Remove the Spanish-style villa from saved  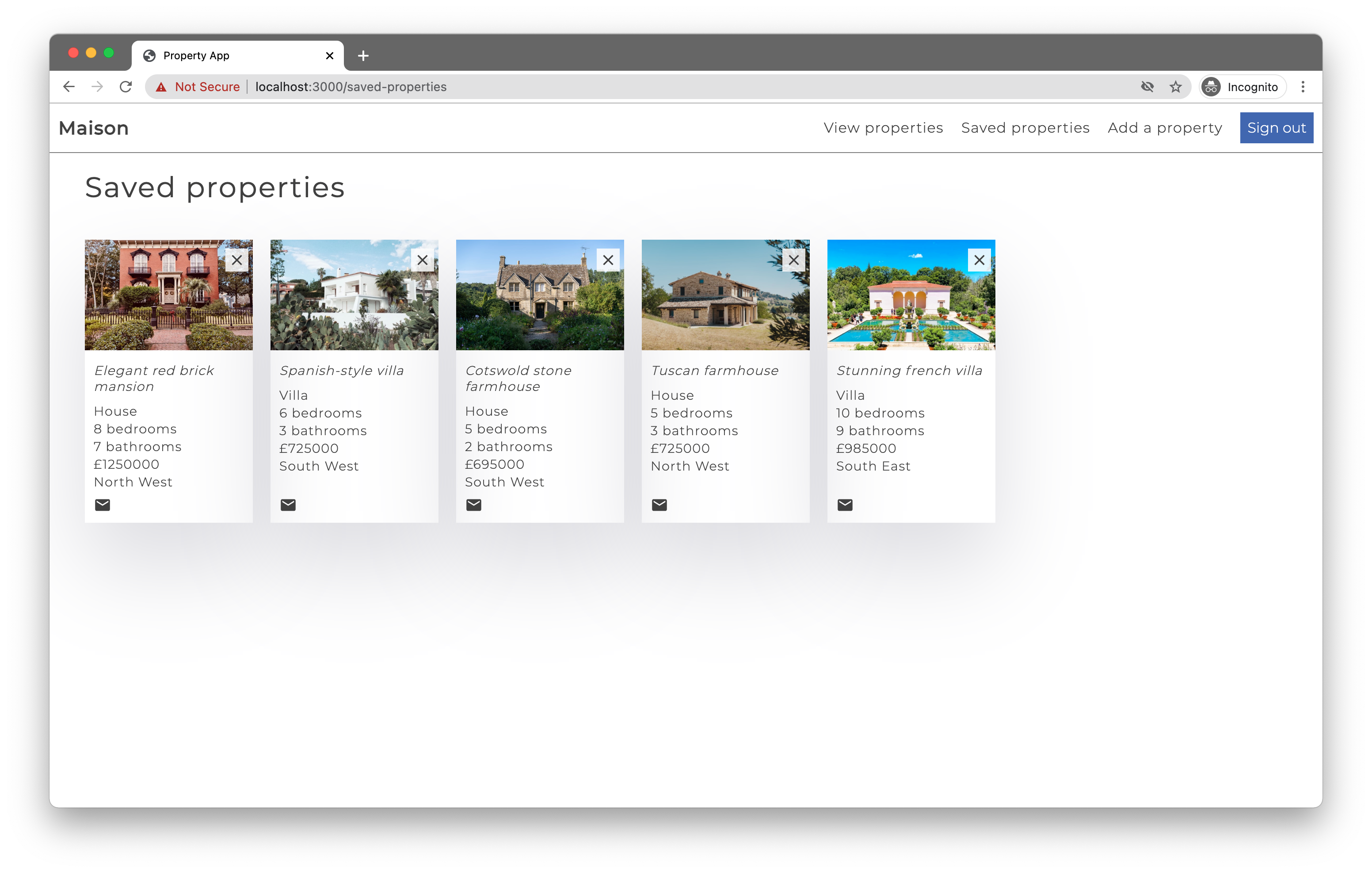(x=422, y=260)
